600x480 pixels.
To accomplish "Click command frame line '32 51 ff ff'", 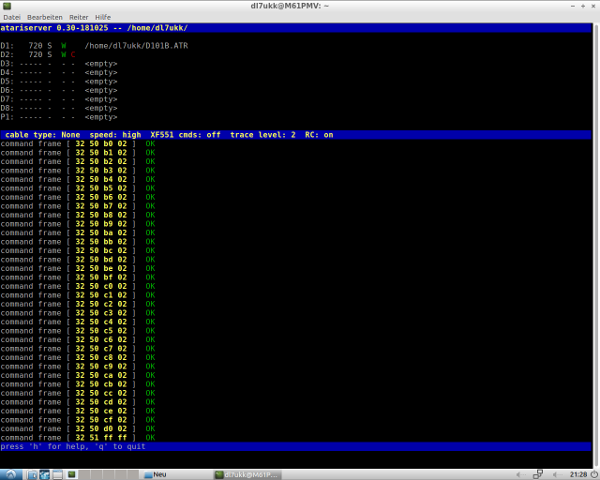I will [x=78, y=438].
